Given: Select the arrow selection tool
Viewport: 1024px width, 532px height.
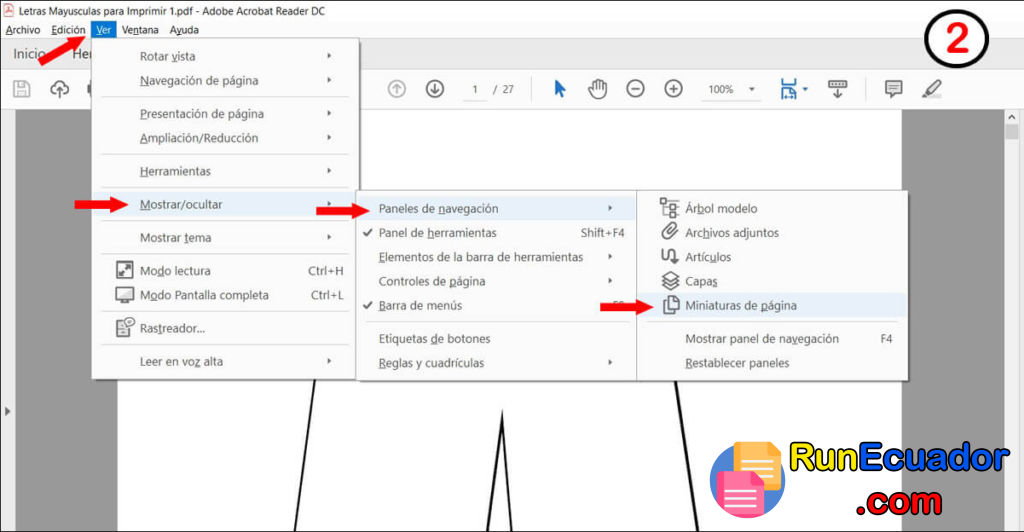Looking at the screenshot, I should point(560,89).
